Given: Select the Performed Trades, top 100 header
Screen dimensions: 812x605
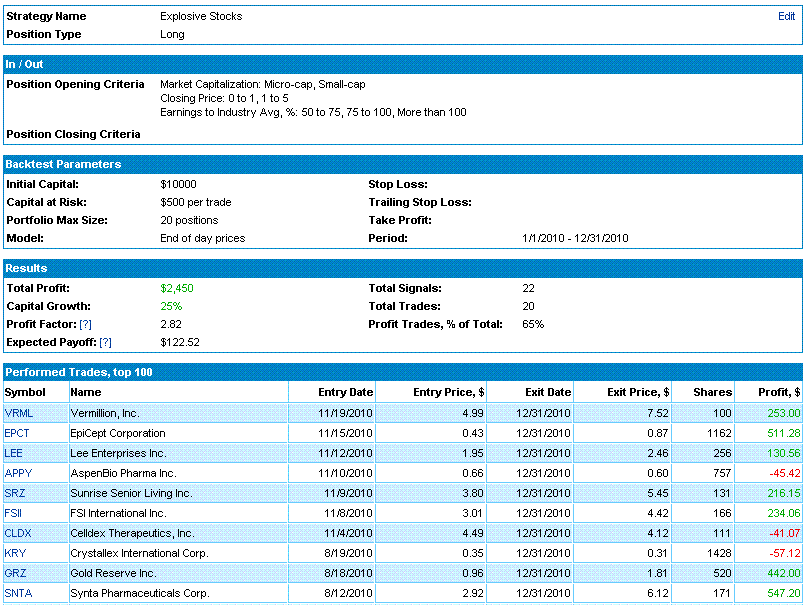Looking at the screenshot, I should (79, 372).
